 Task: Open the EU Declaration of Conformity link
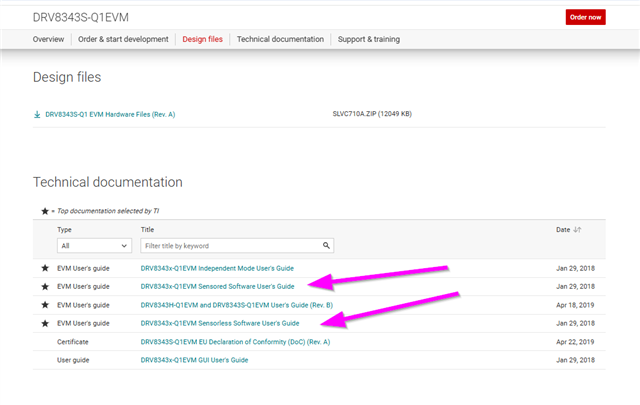[236, 342]
